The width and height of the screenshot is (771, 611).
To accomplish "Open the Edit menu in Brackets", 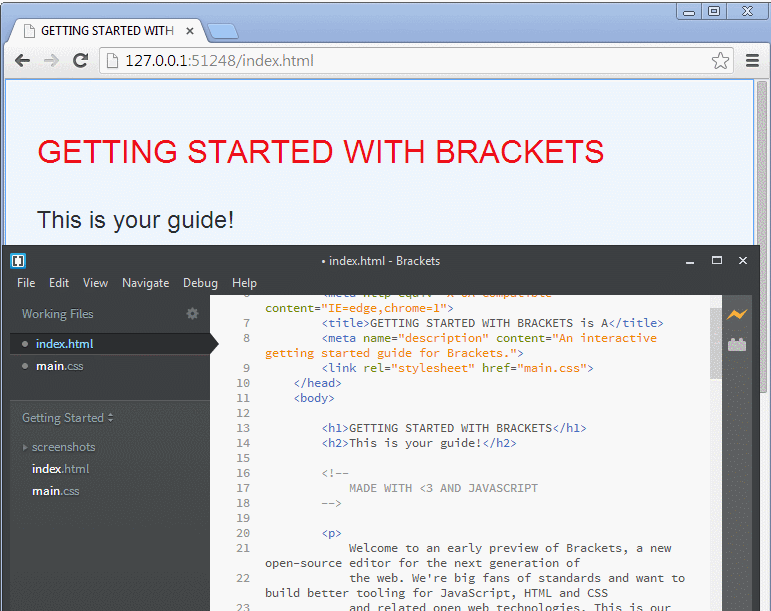I will (59, 283).
